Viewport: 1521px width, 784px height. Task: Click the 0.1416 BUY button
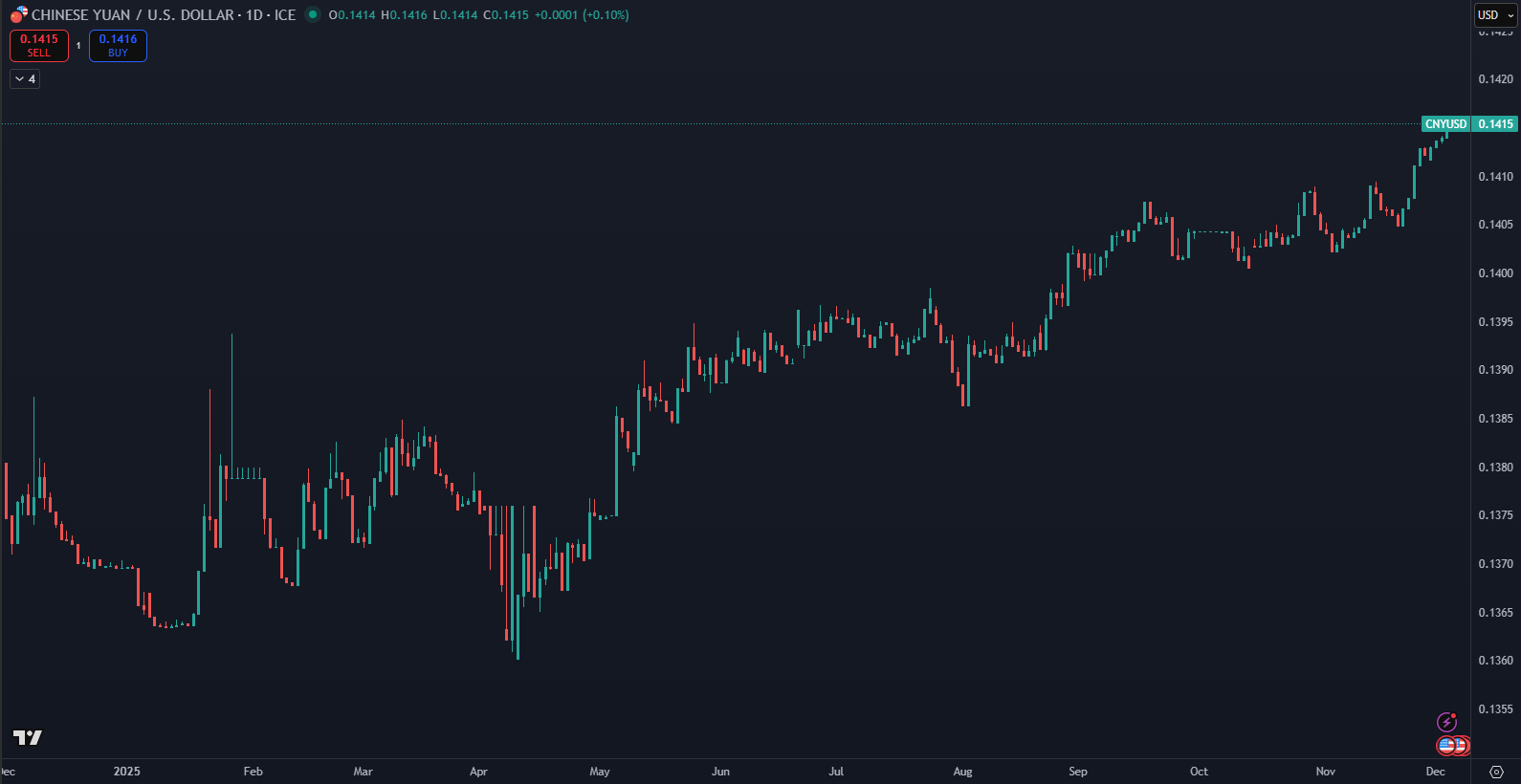pyautogui.click(x=118, y=46)
